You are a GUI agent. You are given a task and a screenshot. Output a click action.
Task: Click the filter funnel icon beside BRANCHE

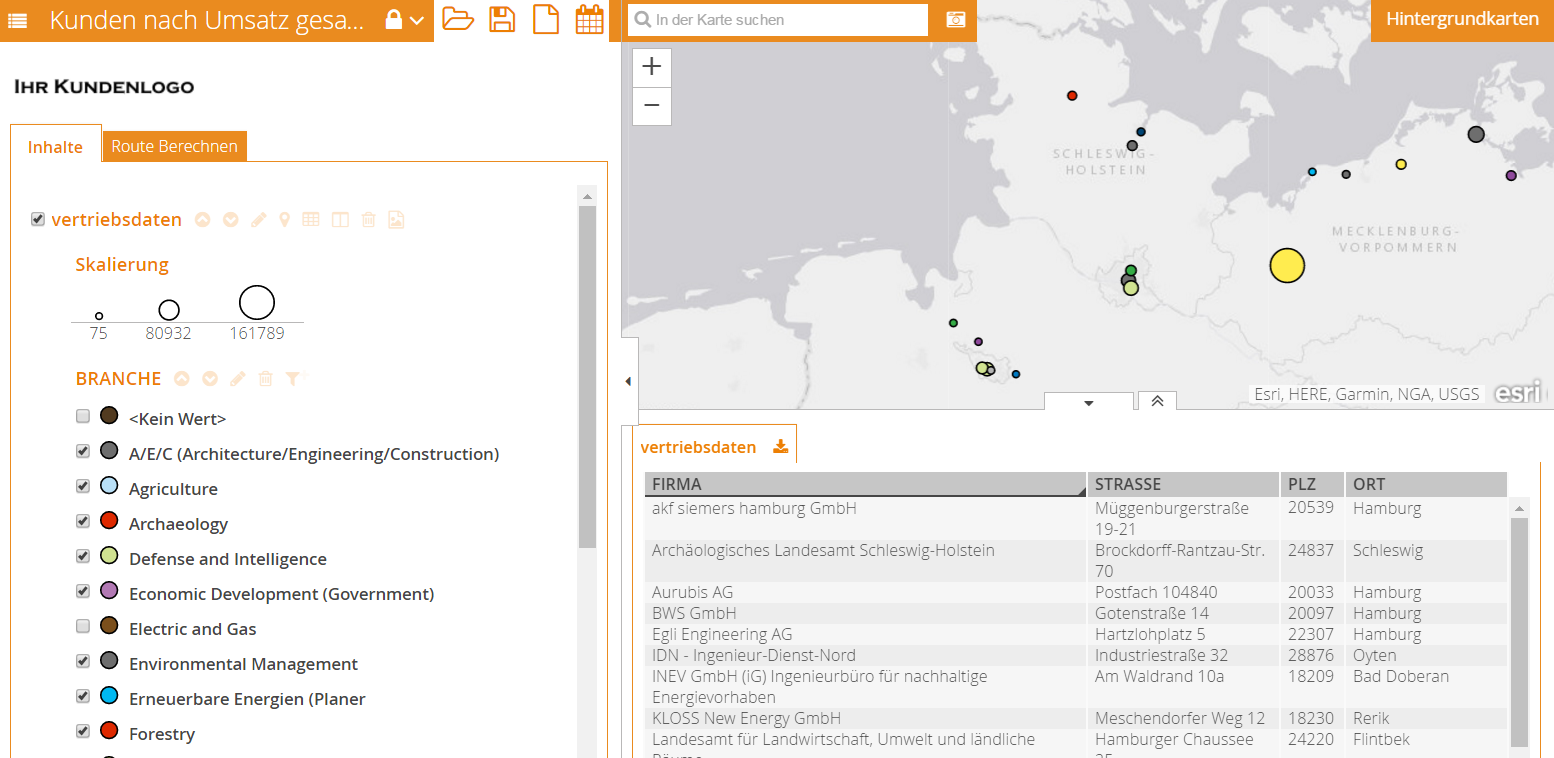point(292,379)
